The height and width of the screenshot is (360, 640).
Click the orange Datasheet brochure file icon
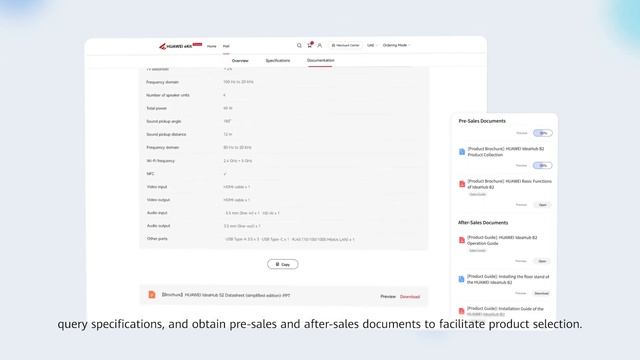tap(152, 295)
